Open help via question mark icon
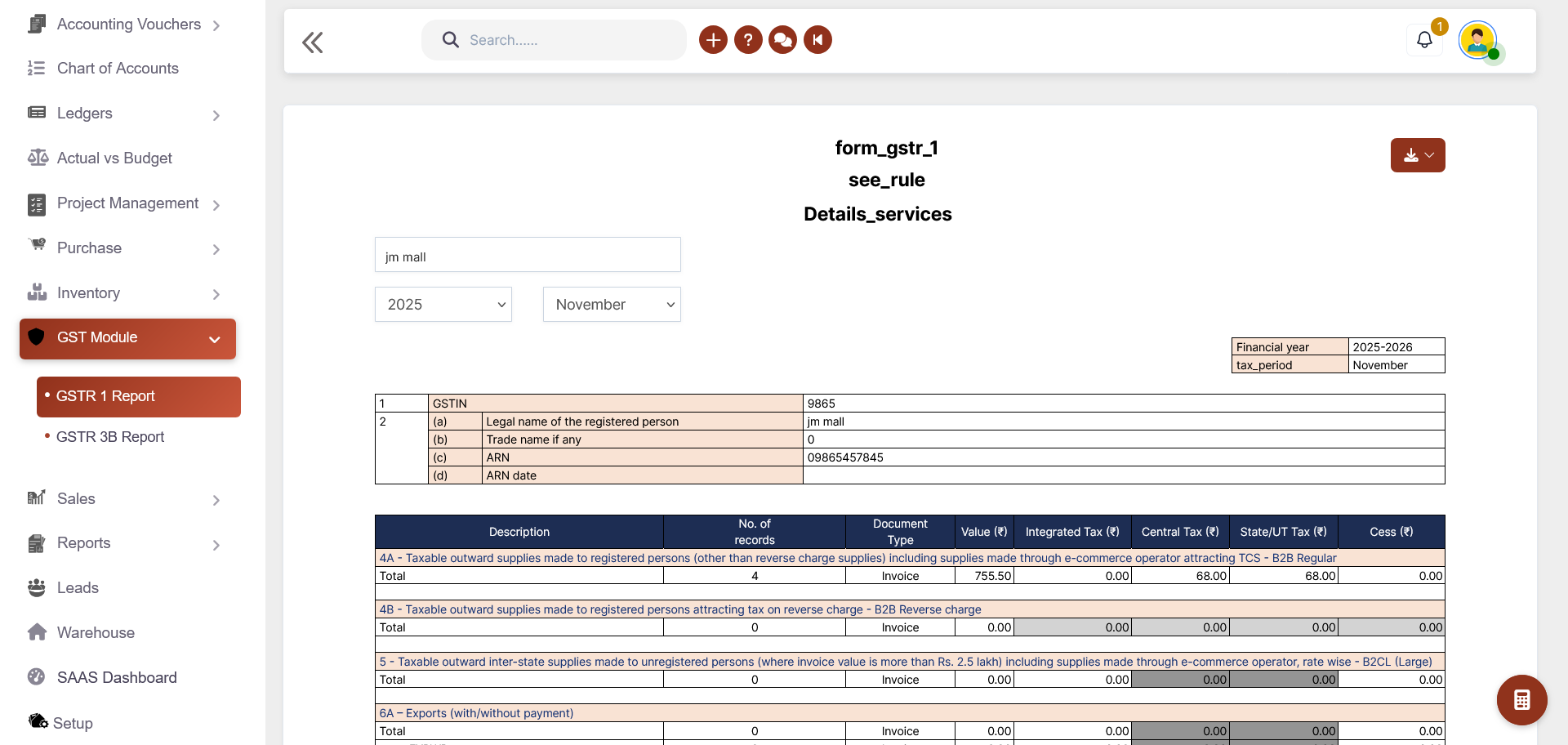The width and height of the screenshot is (1568, 745). (747, 40)
